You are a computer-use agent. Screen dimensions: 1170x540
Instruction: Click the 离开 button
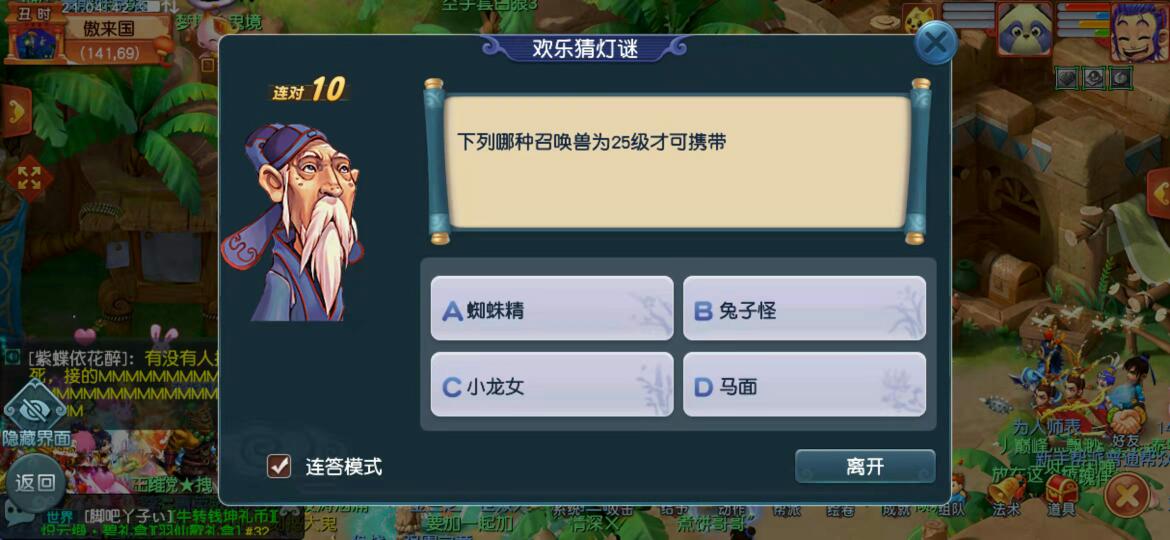[865, 467]
